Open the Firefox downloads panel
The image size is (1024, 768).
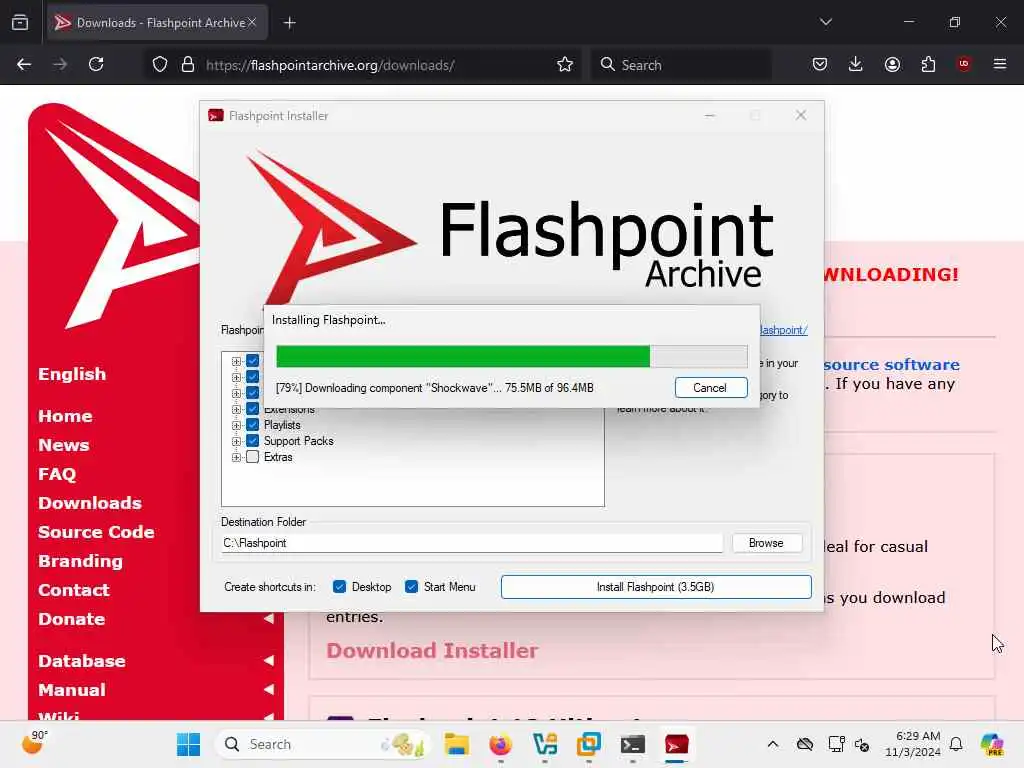856,64
